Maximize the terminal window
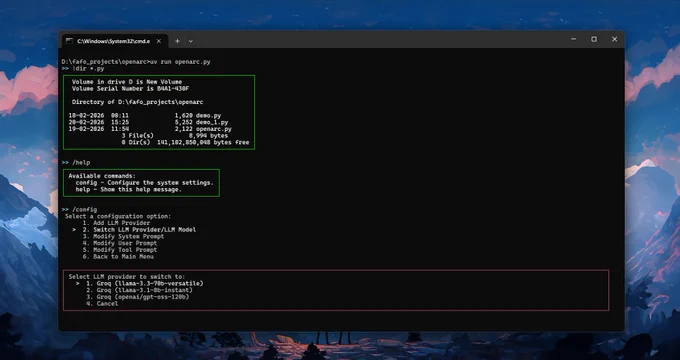680x360 pixels. click(594, 39)
